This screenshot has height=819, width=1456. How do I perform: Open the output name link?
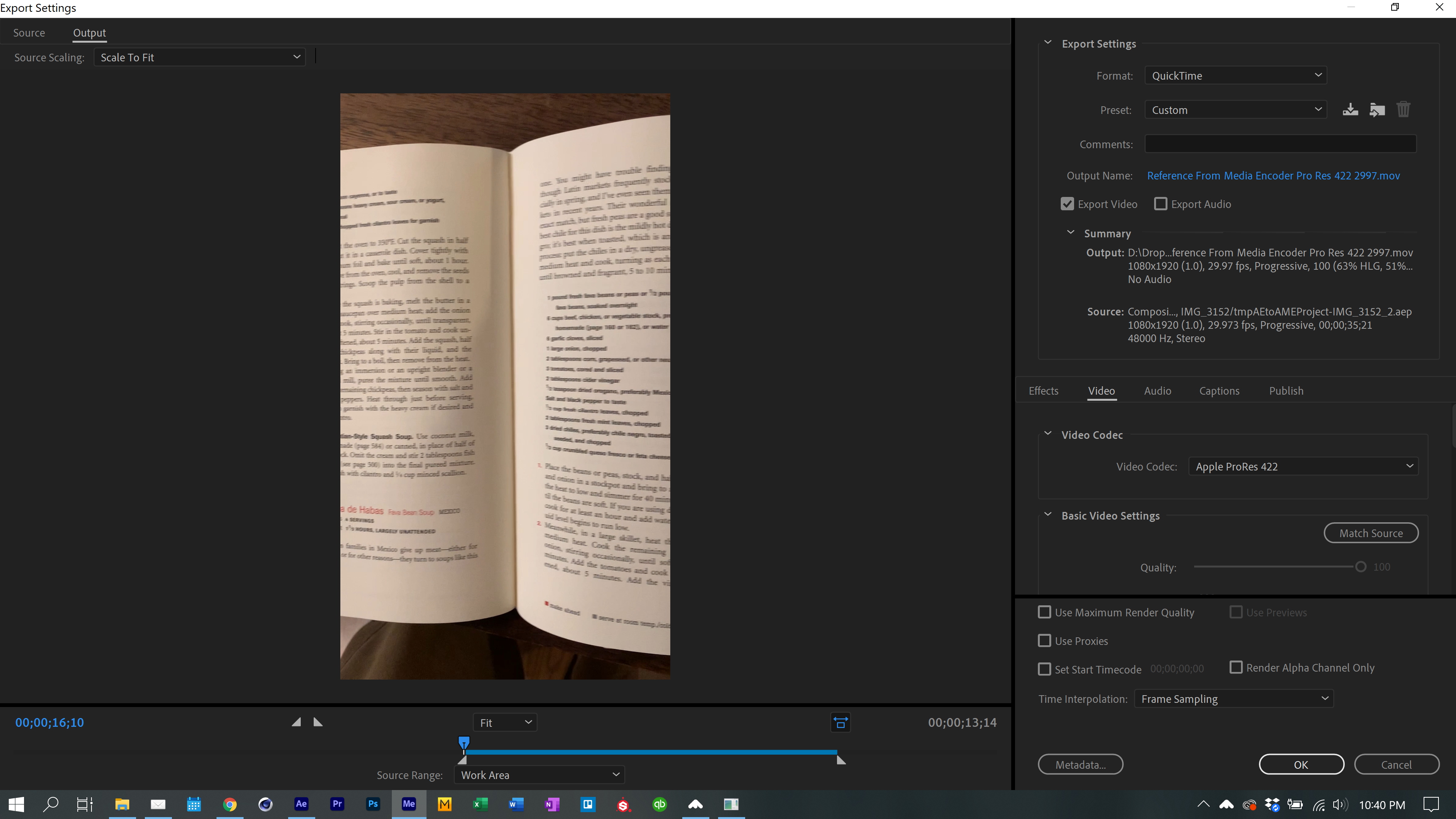click(x=1273, y=175)
